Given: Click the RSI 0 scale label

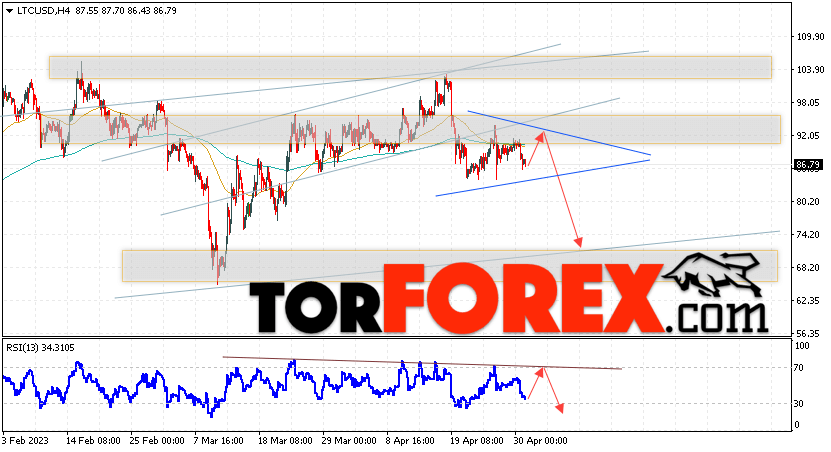Looking at the screenshot, I should (x=797, y=425).
